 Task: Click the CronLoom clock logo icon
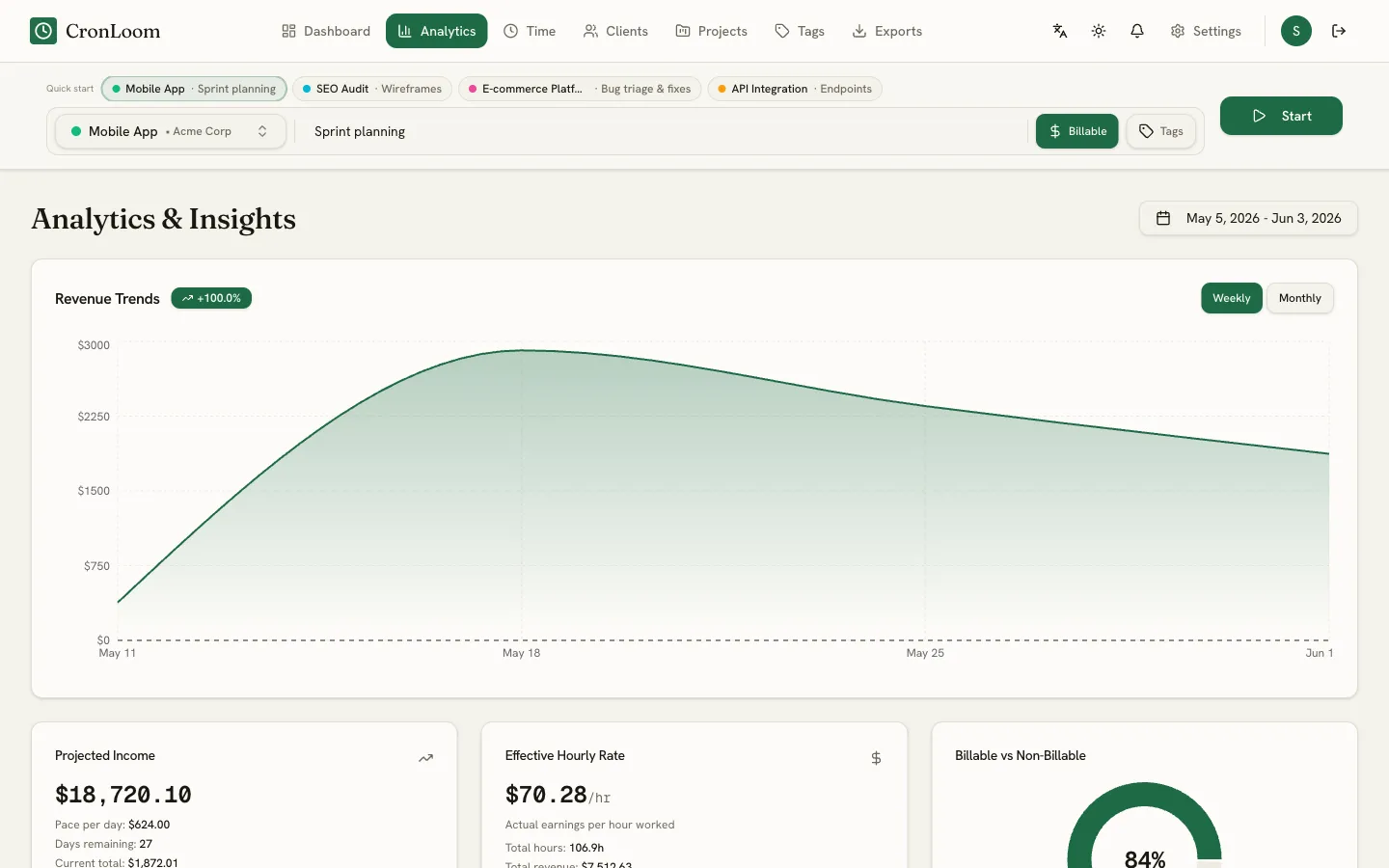[43, 31]
